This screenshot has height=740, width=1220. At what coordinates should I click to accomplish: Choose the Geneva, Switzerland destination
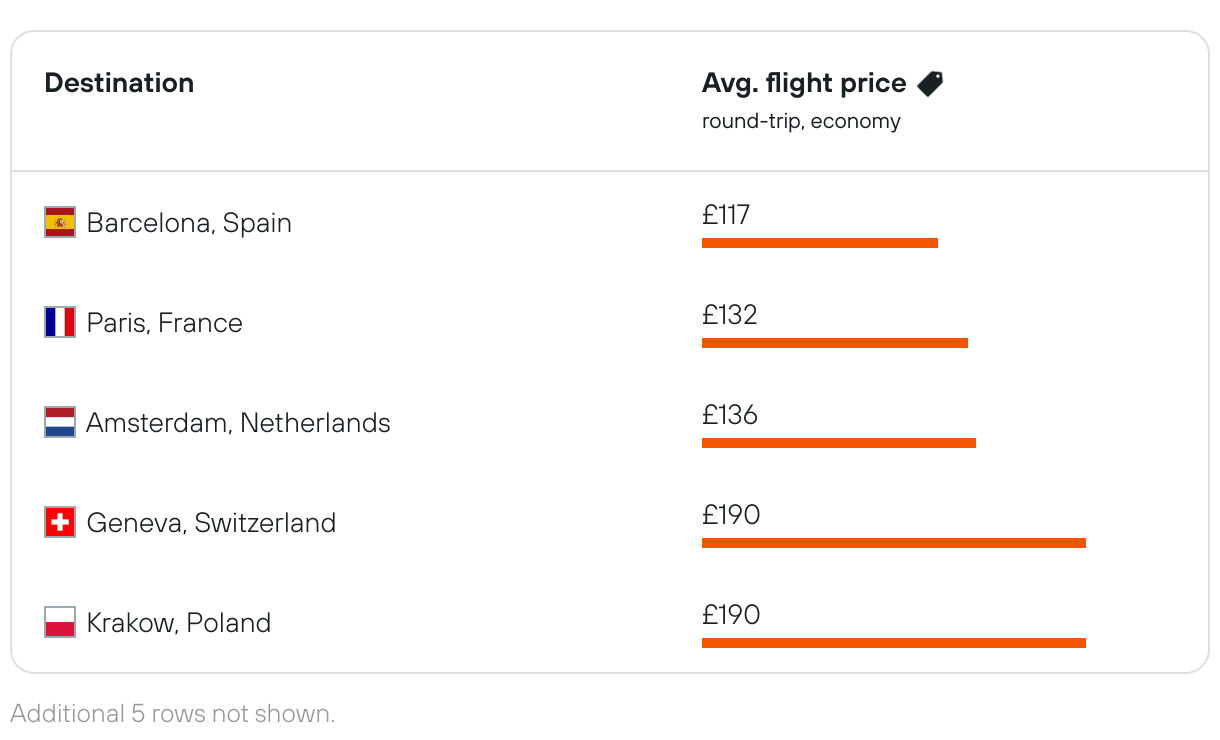(211, 522)
